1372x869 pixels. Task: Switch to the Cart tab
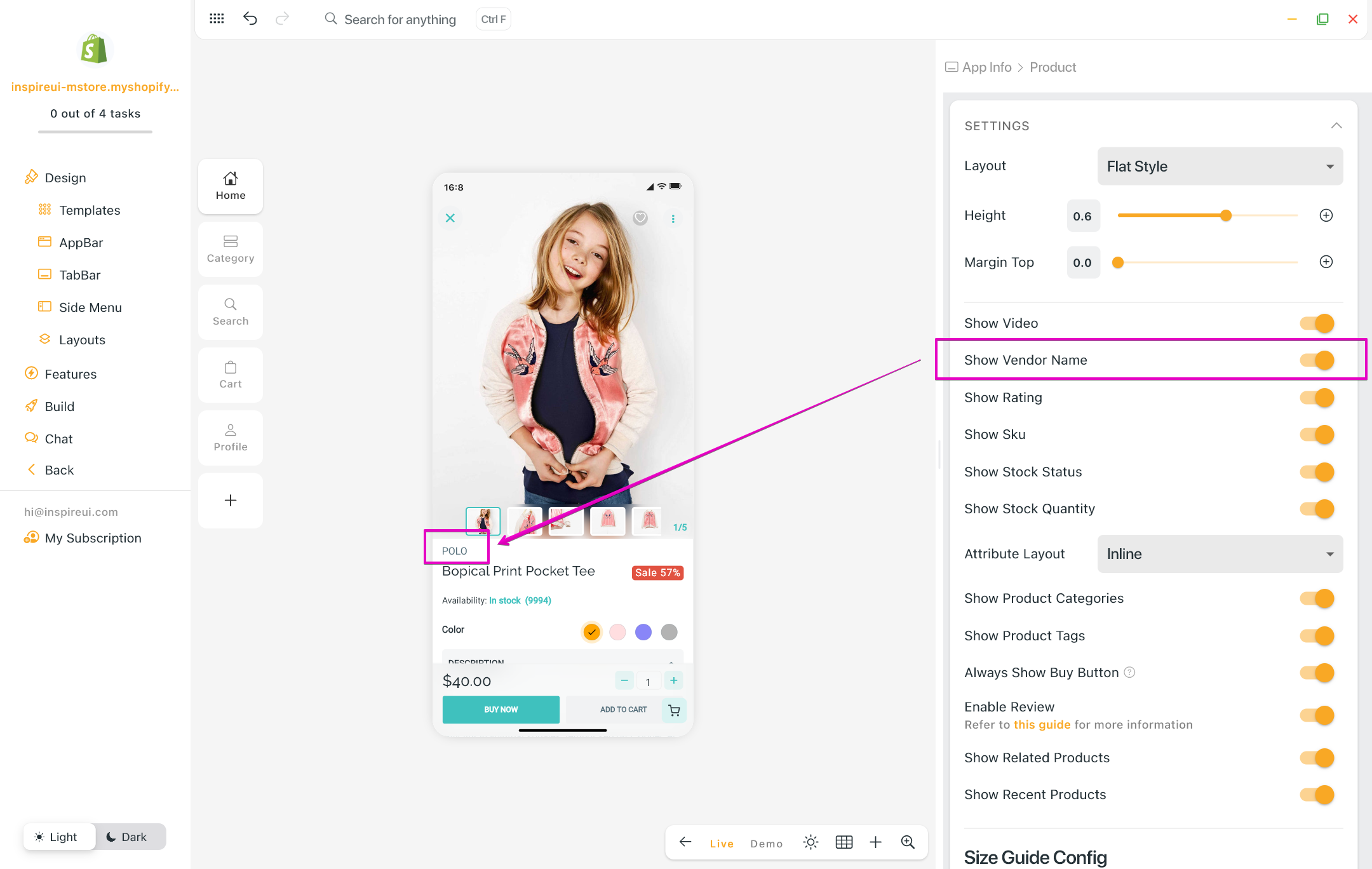(x=231, y=375)
